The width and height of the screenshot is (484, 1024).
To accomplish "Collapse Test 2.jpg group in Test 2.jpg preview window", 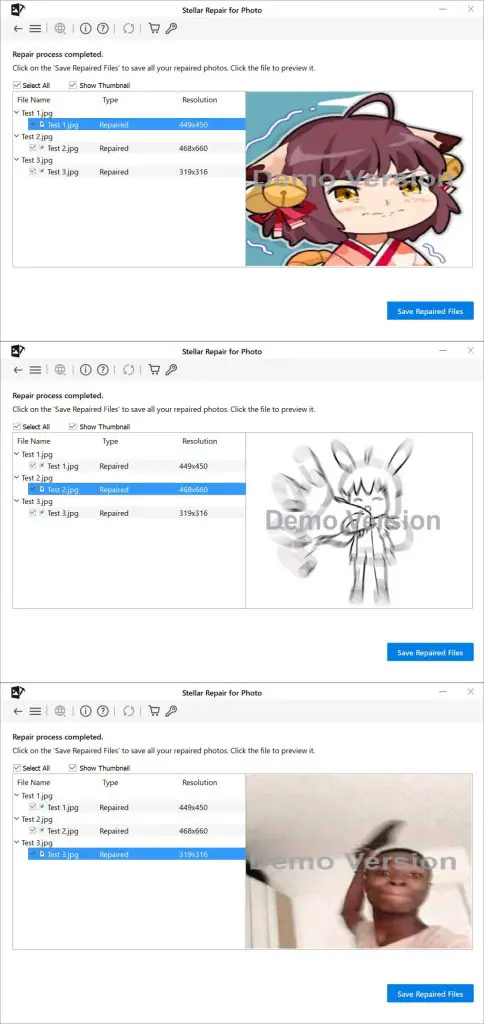I will point(17,477).
